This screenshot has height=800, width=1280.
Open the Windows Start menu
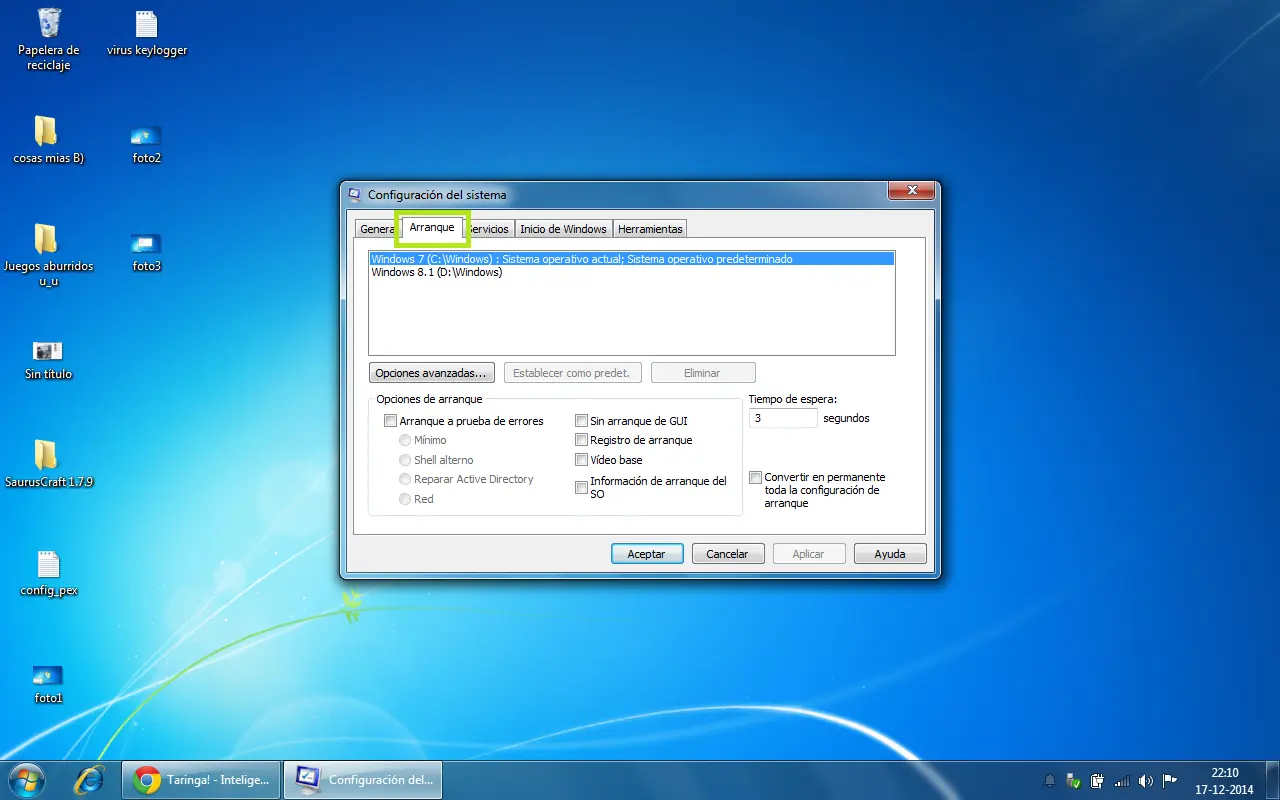26,779
